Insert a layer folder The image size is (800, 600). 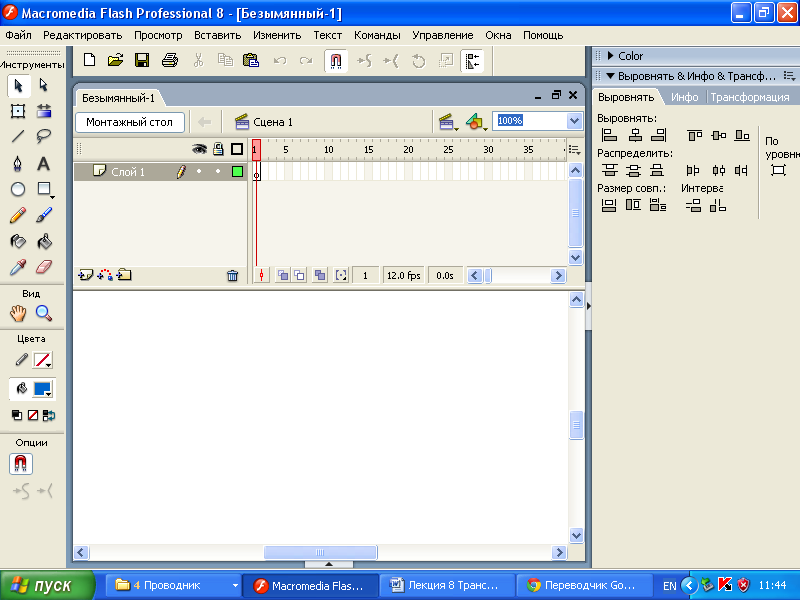pyautogui.click(x=124, y=276)
